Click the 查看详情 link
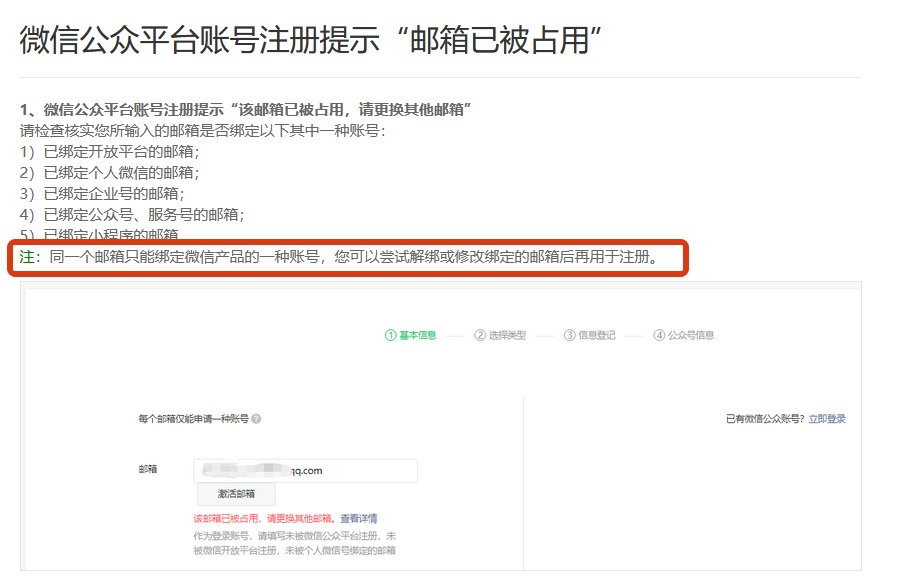Screen dimensions: 919x582 [359, 518]
